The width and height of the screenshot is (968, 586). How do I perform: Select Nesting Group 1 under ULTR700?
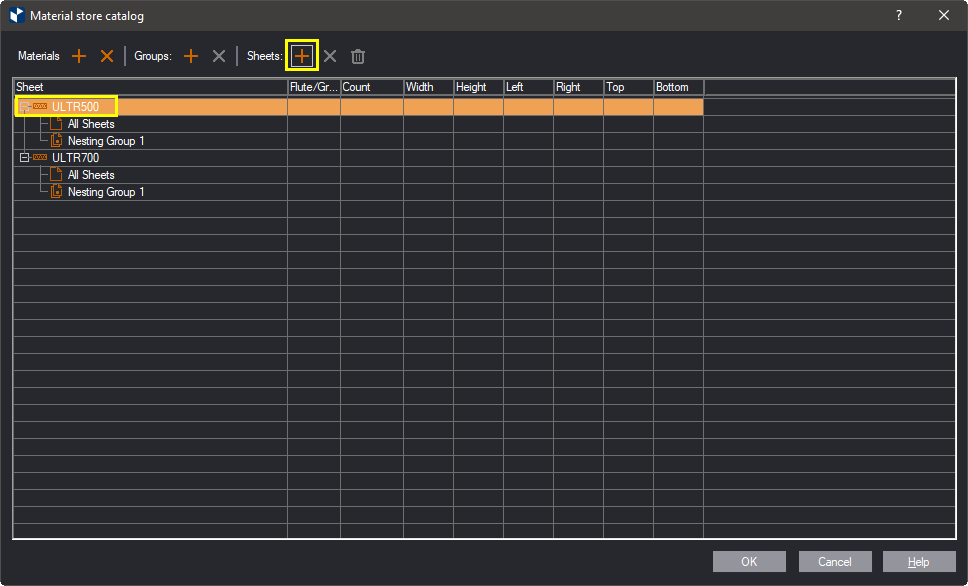click(x=106, y=192)
